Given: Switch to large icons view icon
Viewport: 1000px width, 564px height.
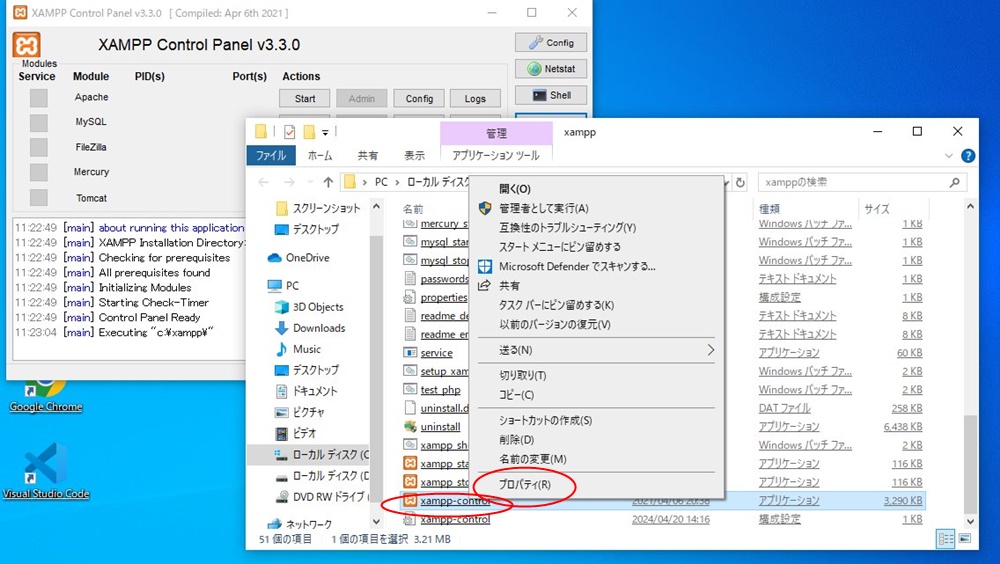Looking at the screenshot, I should (964, 539).
